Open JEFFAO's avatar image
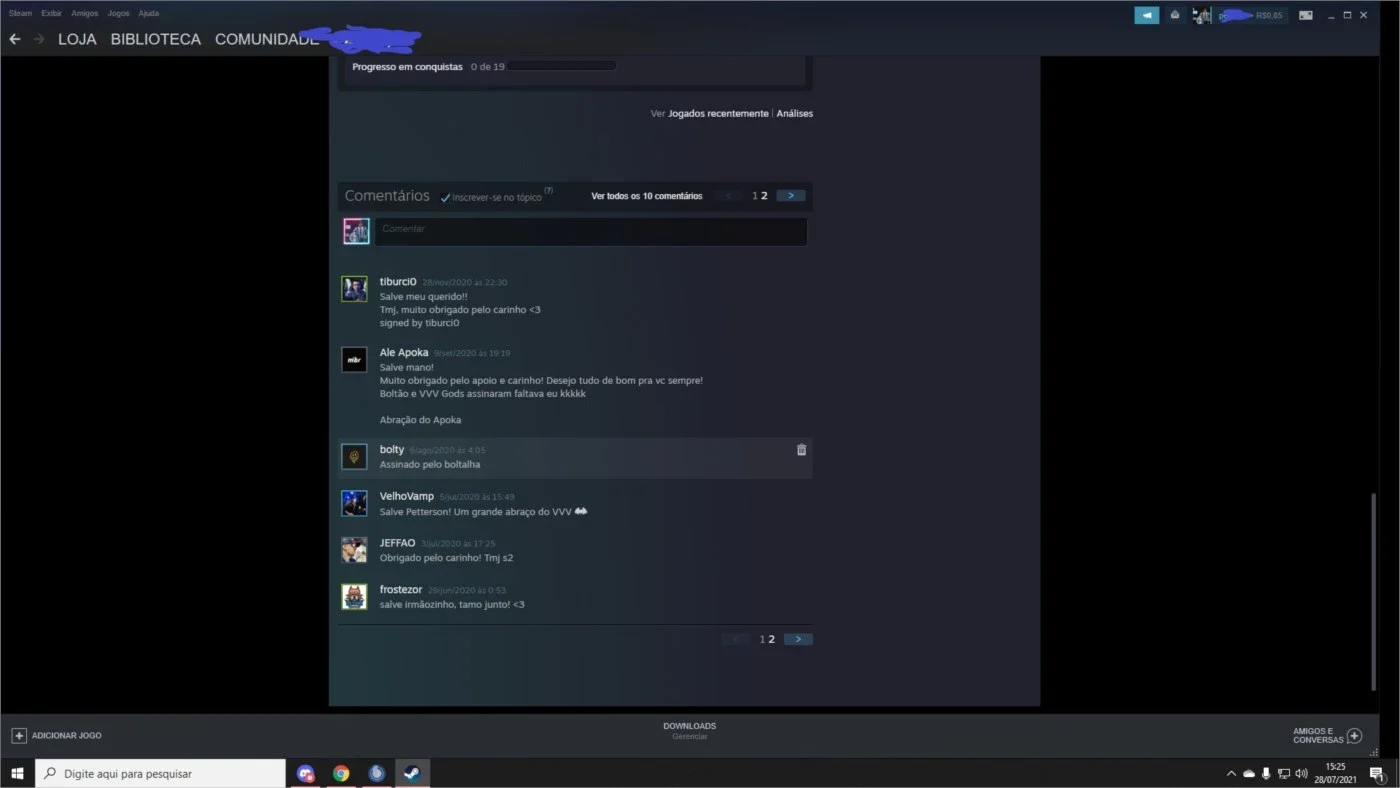Viewport: 1400px width, 788px height. pyautogui.click(x=354, y=550)
